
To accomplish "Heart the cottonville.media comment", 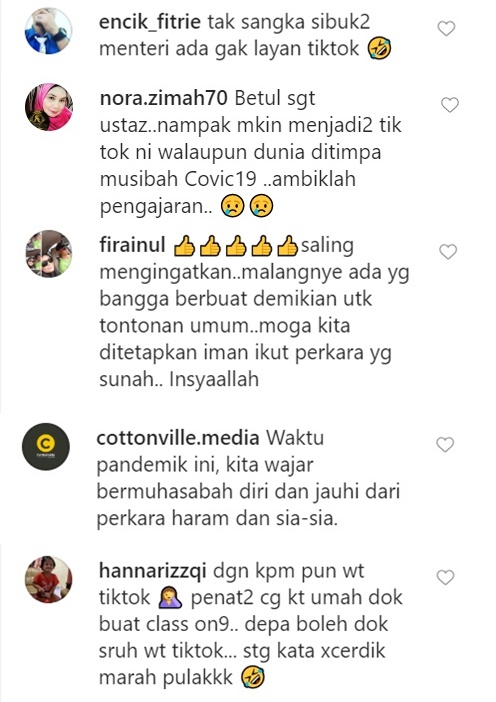I will point(445,445).
